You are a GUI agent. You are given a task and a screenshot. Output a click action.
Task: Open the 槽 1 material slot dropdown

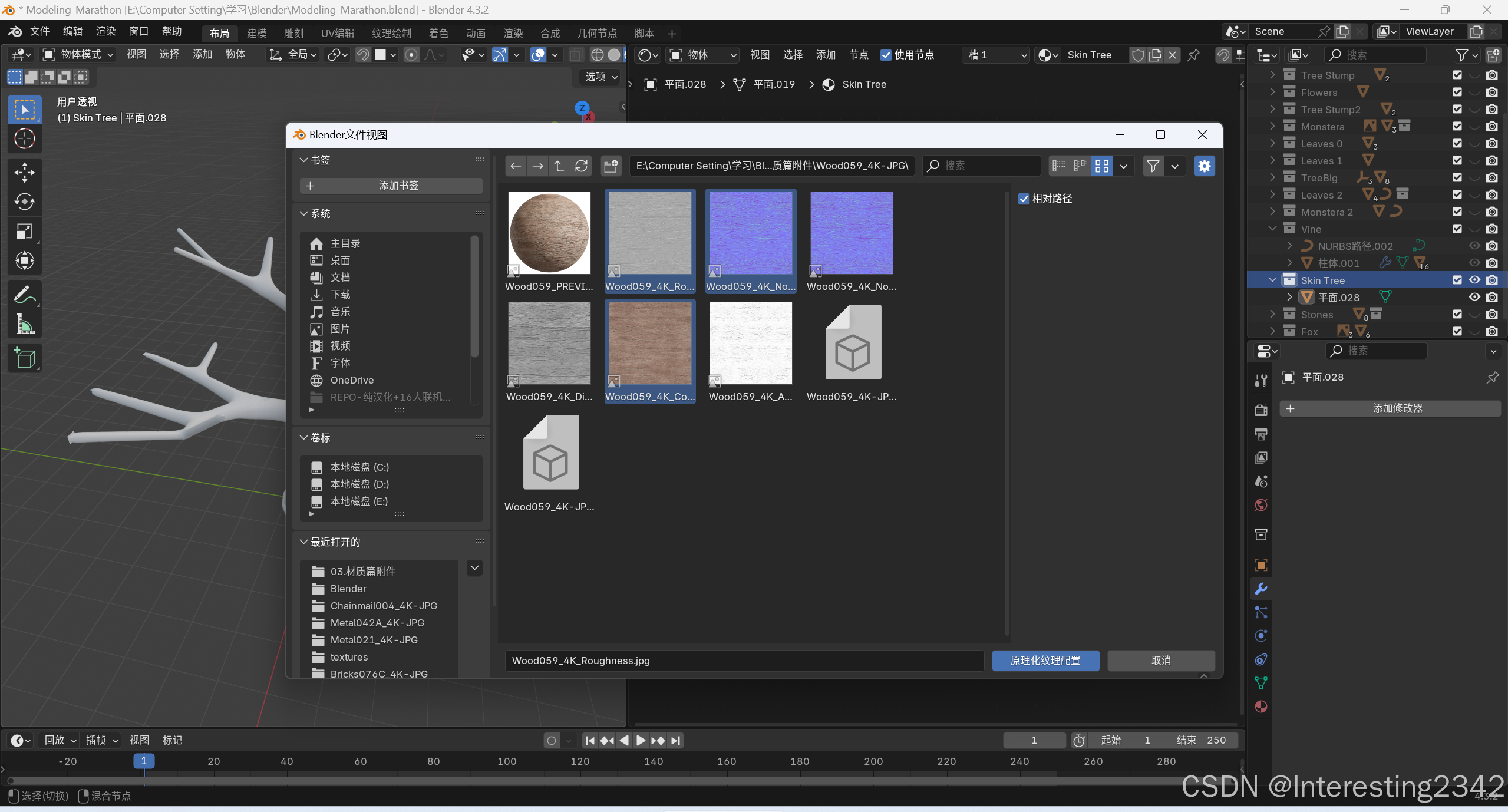(997, 55)
